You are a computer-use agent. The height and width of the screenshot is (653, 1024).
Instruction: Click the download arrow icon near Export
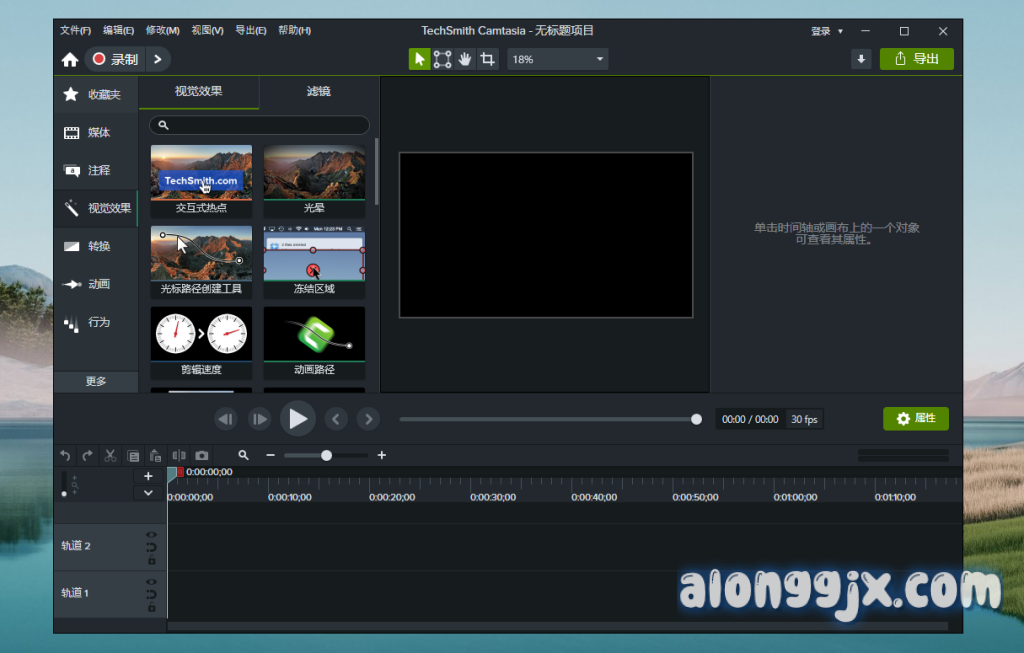click(x=861, y=59)
